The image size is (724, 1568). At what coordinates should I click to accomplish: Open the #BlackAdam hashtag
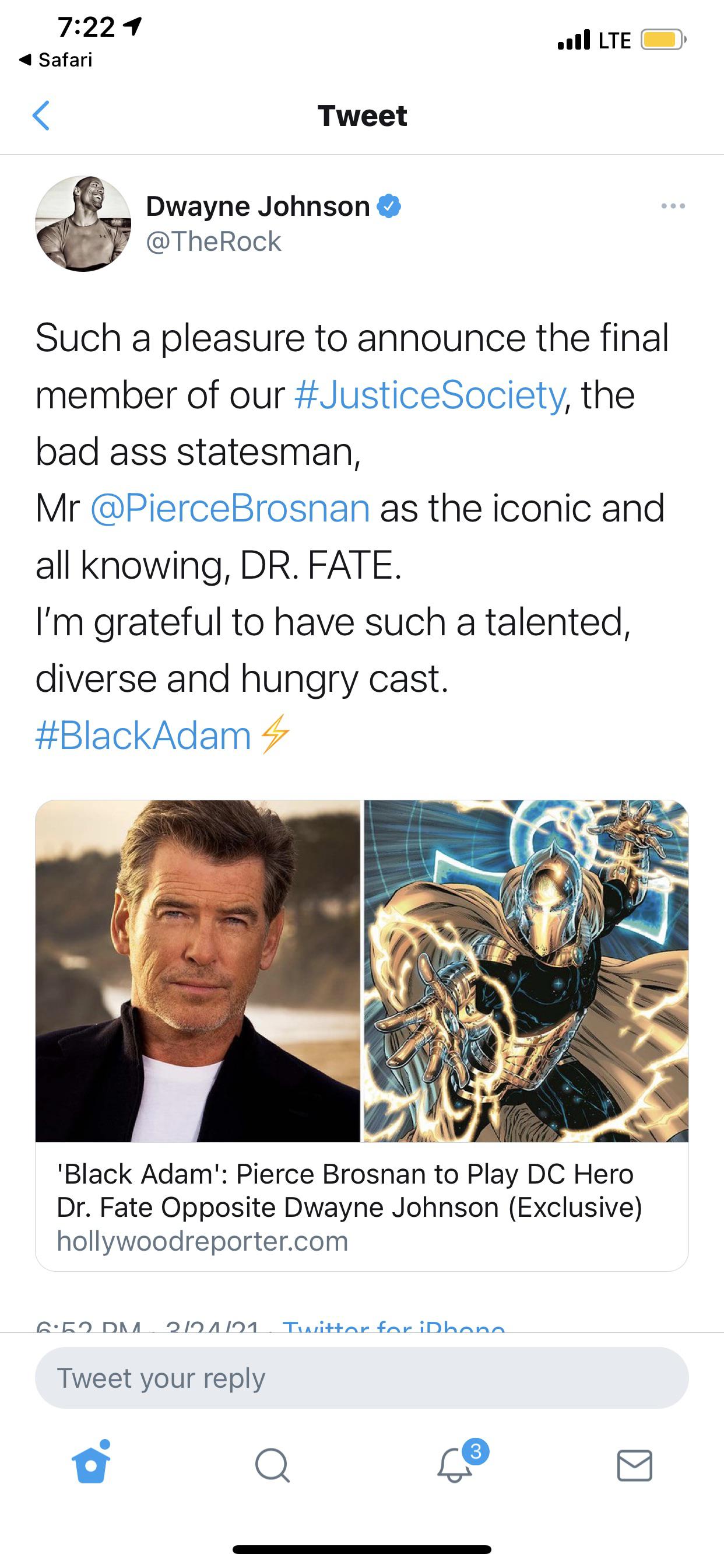pyautogui.click(x=143, y=736)
